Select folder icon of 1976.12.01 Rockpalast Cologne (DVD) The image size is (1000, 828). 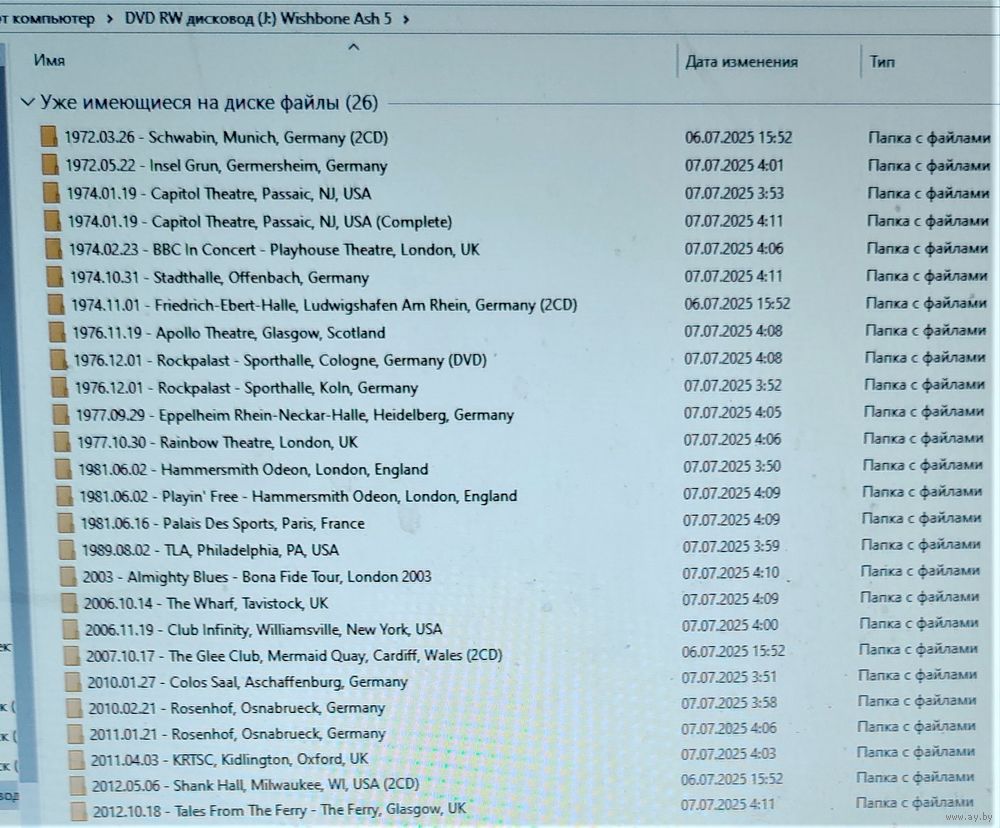click(58, 360)
